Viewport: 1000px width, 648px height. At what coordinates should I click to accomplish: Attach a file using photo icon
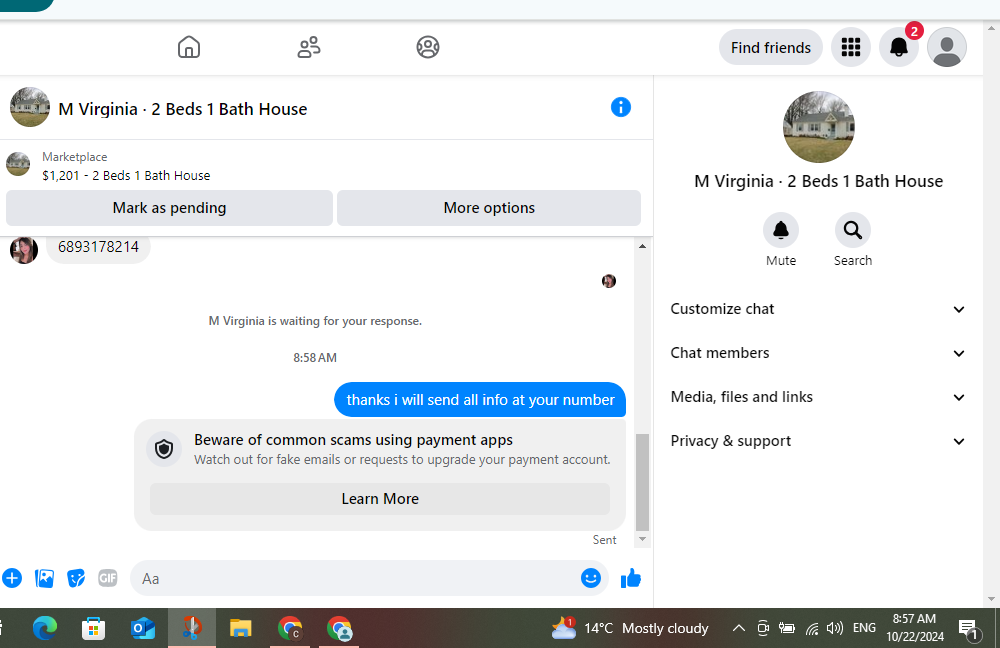[x=44, y=578]
